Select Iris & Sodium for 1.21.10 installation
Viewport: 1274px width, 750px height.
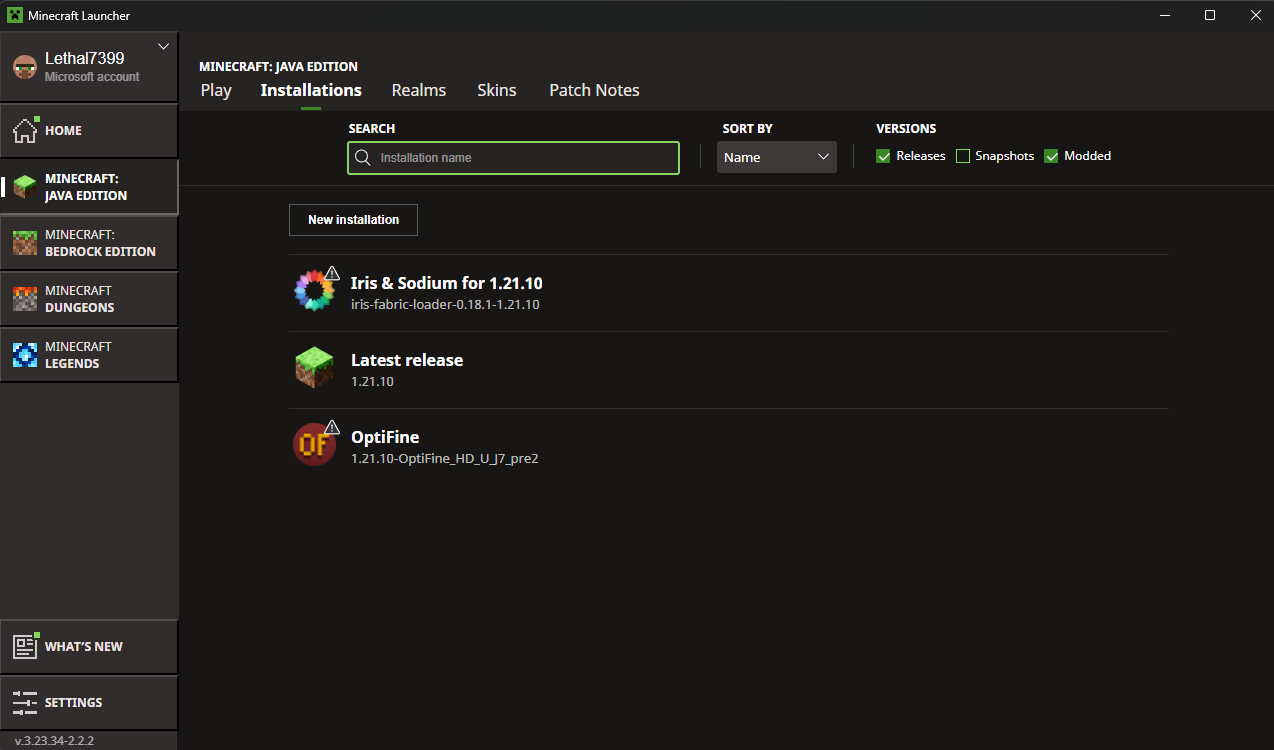pos(729,293)
